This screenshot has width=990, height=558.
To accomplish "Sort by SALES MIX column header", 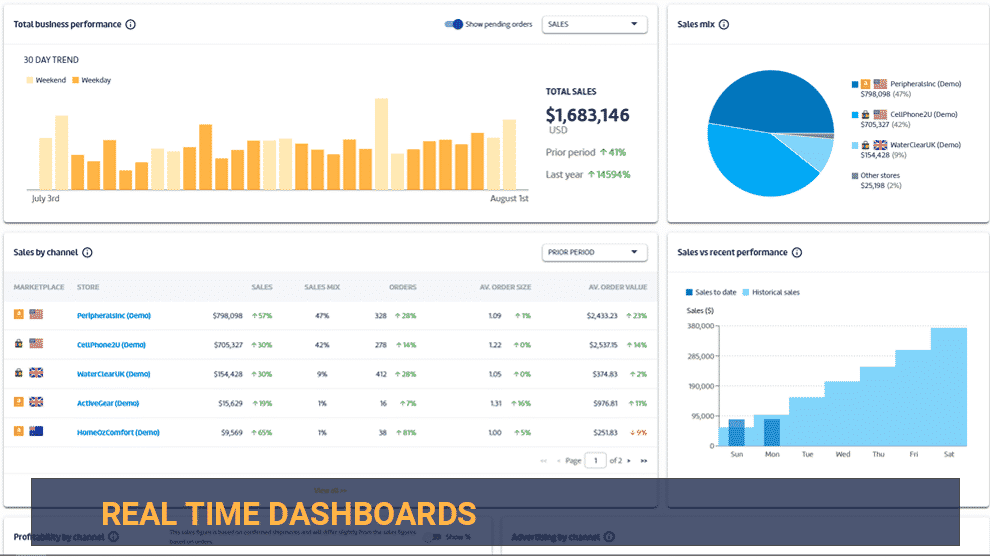I will click(x=322, y=287).
